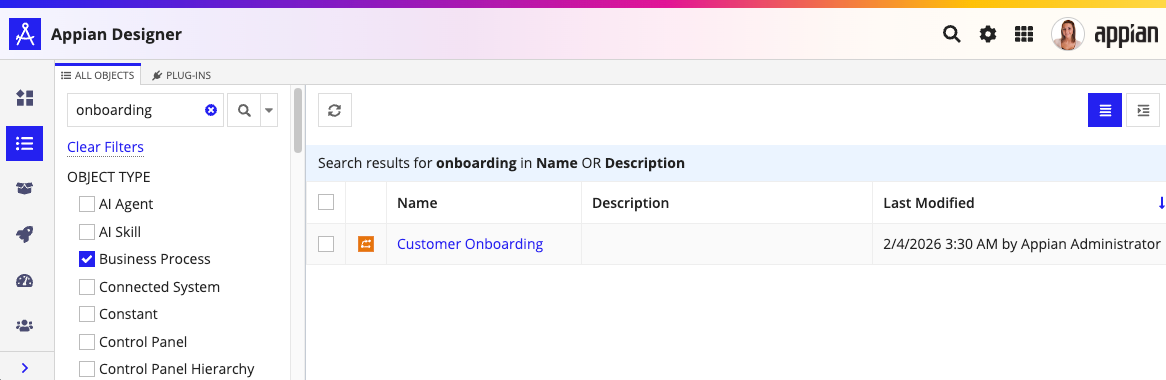Check the Connected System object type
The height and width of the screenshot is (380, 1166).
pyautogui.click(x=87, y=287)
